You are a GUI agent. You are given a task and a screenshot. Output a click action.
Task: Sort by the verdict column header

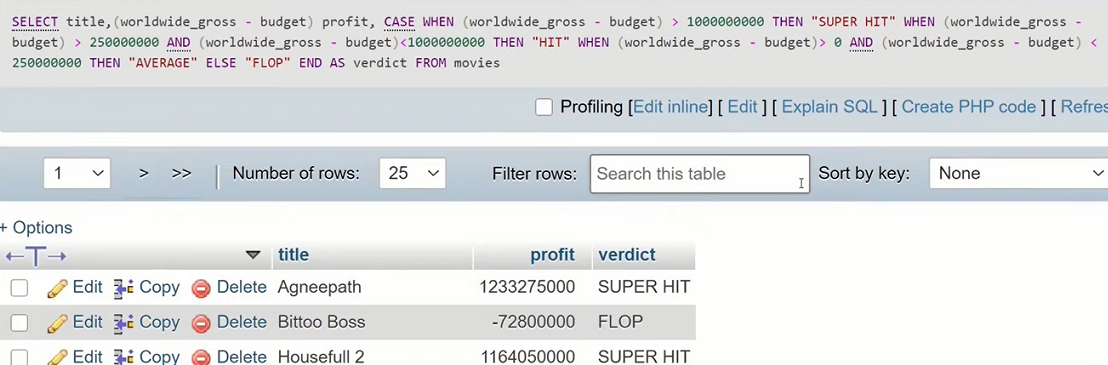(627, 255)
